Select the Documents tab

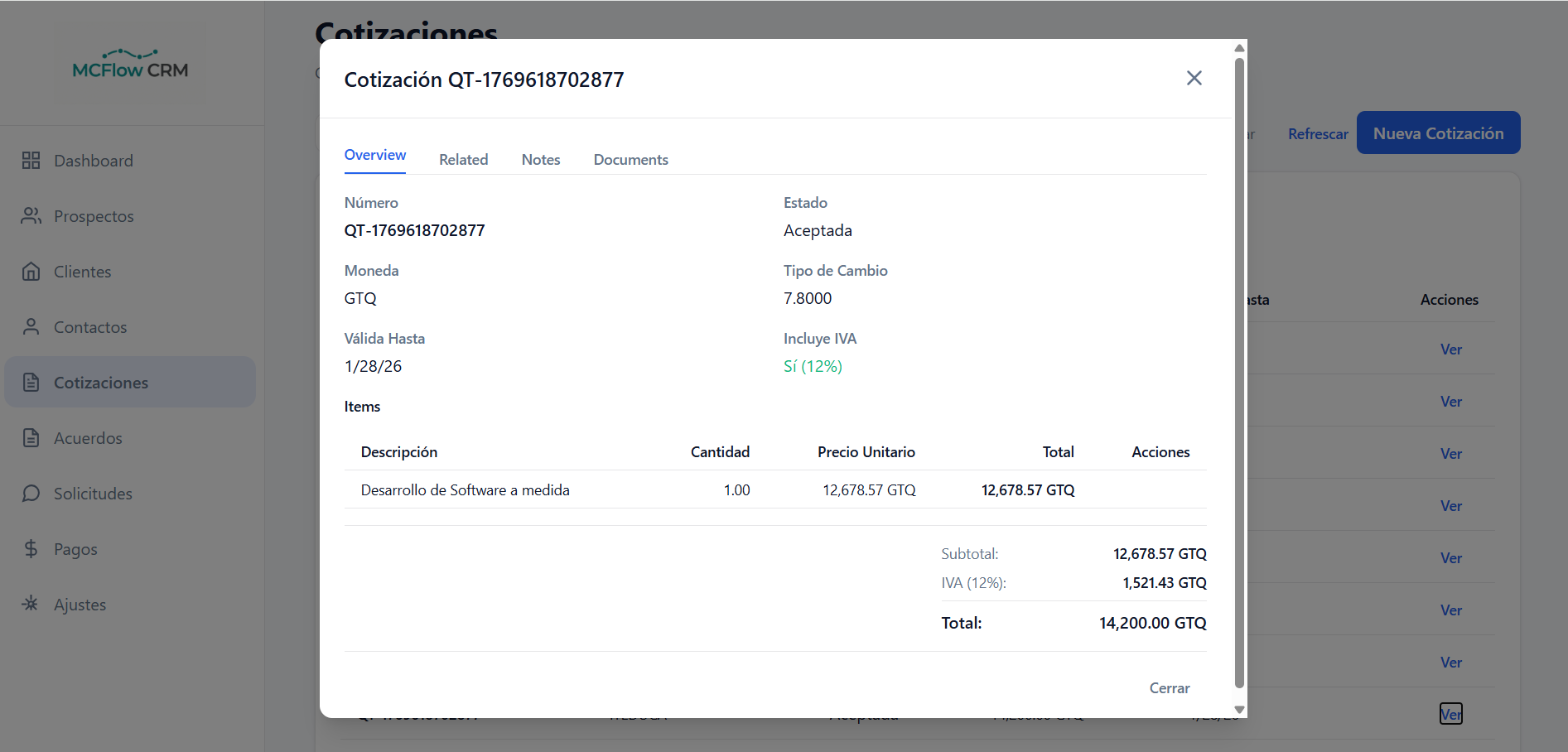point(630,160)
